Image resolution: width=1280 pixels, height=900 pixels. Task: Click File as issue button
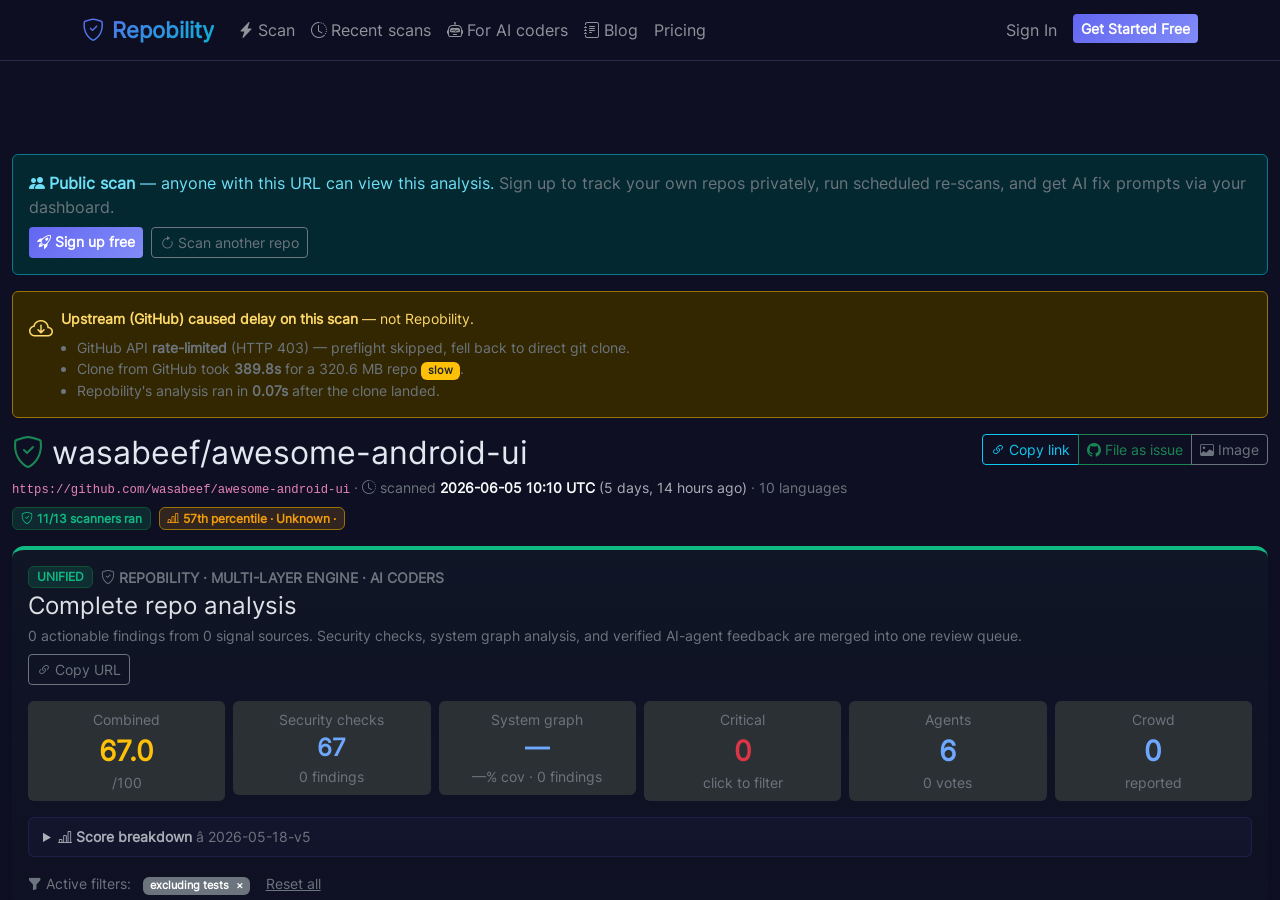(x=1135, y=450)
